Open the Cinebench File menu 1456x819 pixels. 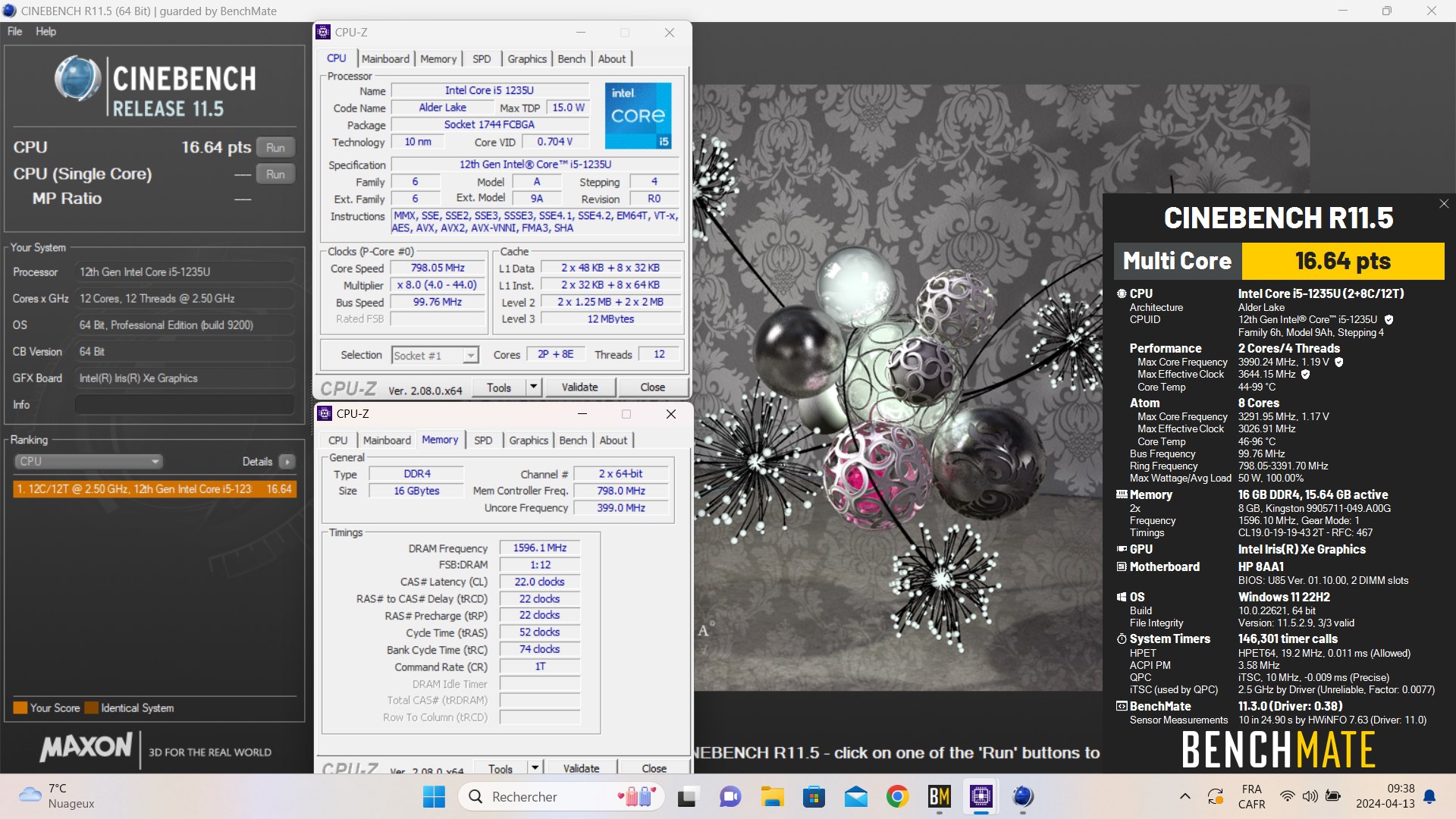click(14, 31)
